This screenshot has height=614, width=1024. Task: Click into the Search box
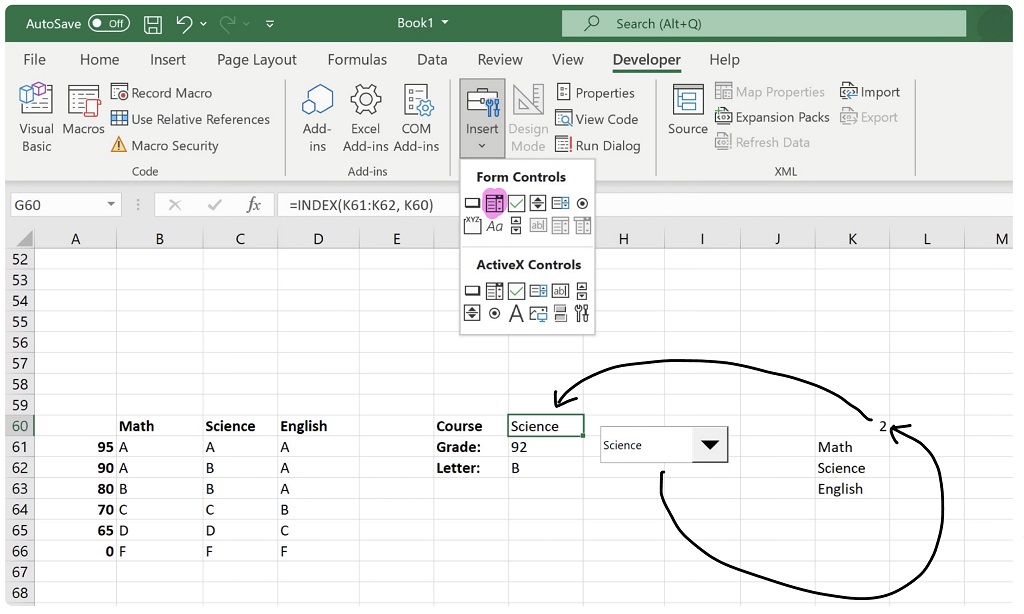(x=764, y=23)
